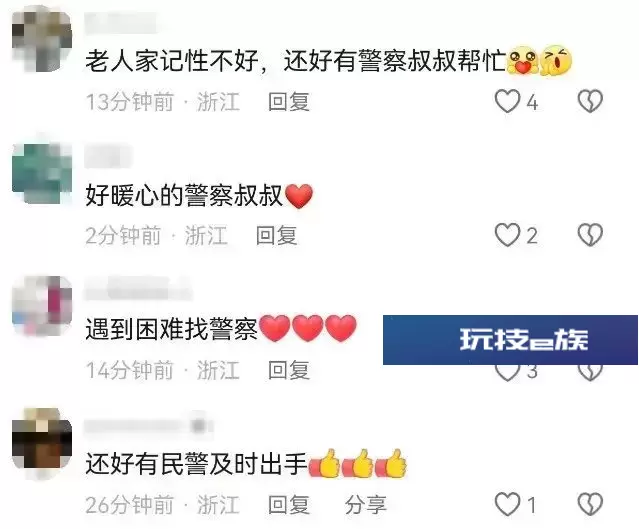The image size is (639, 529).
Task: Tap 分享 on the last comment
Action: [x=366, y=505]
